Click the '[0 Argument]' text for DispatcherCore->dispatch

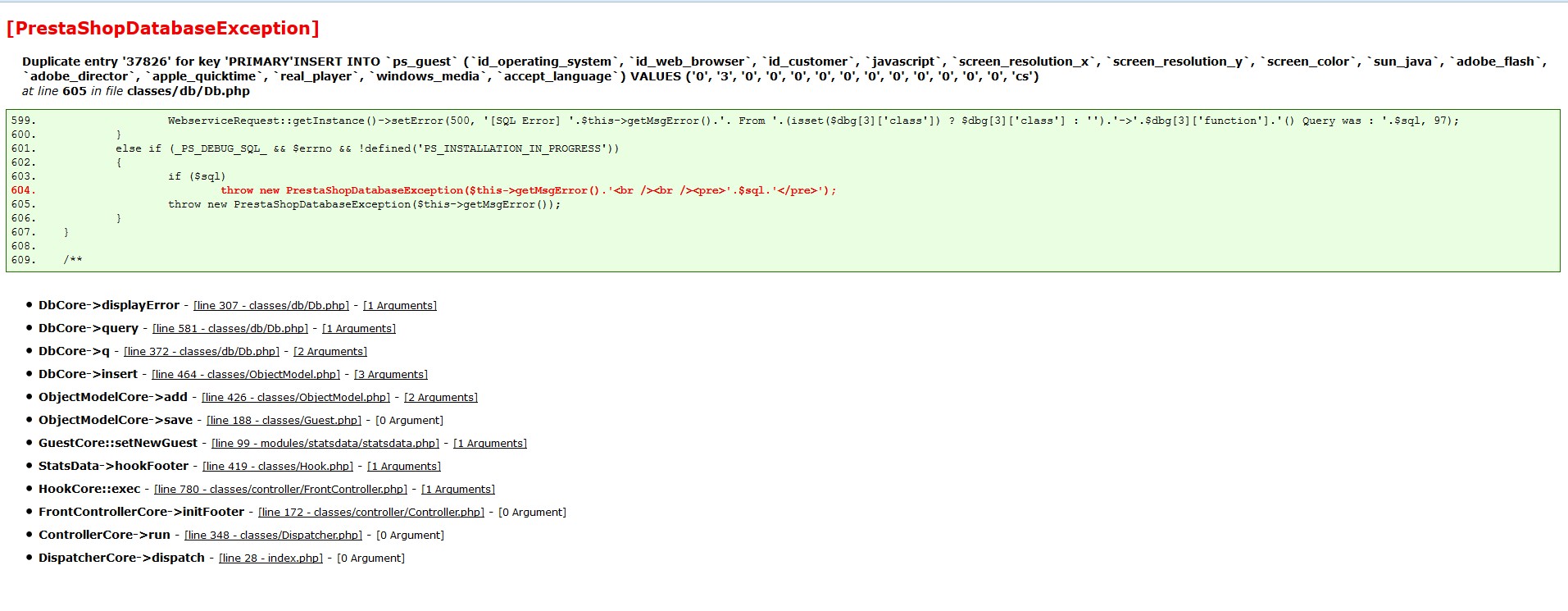[370, 558]
